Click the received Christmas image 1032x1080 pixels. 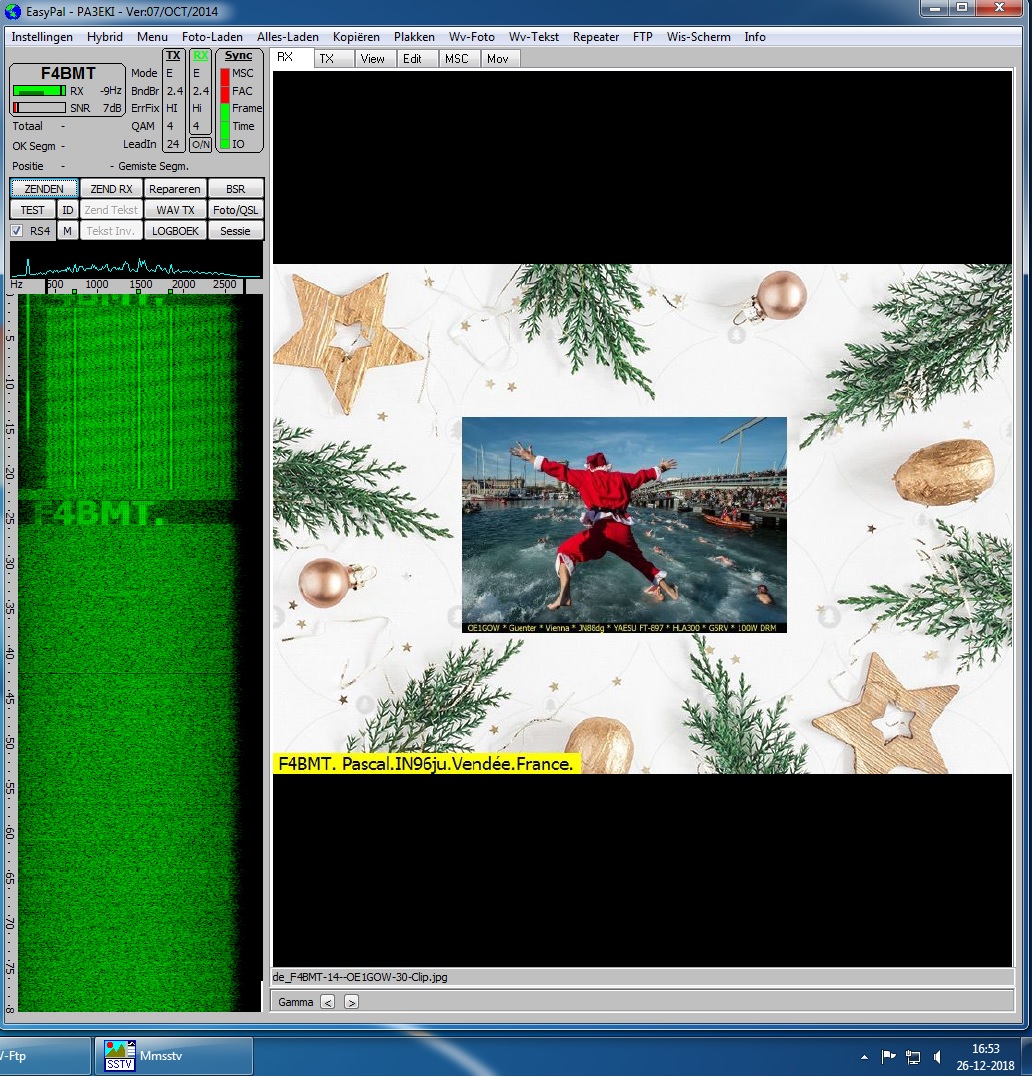[x=642, y=519]
